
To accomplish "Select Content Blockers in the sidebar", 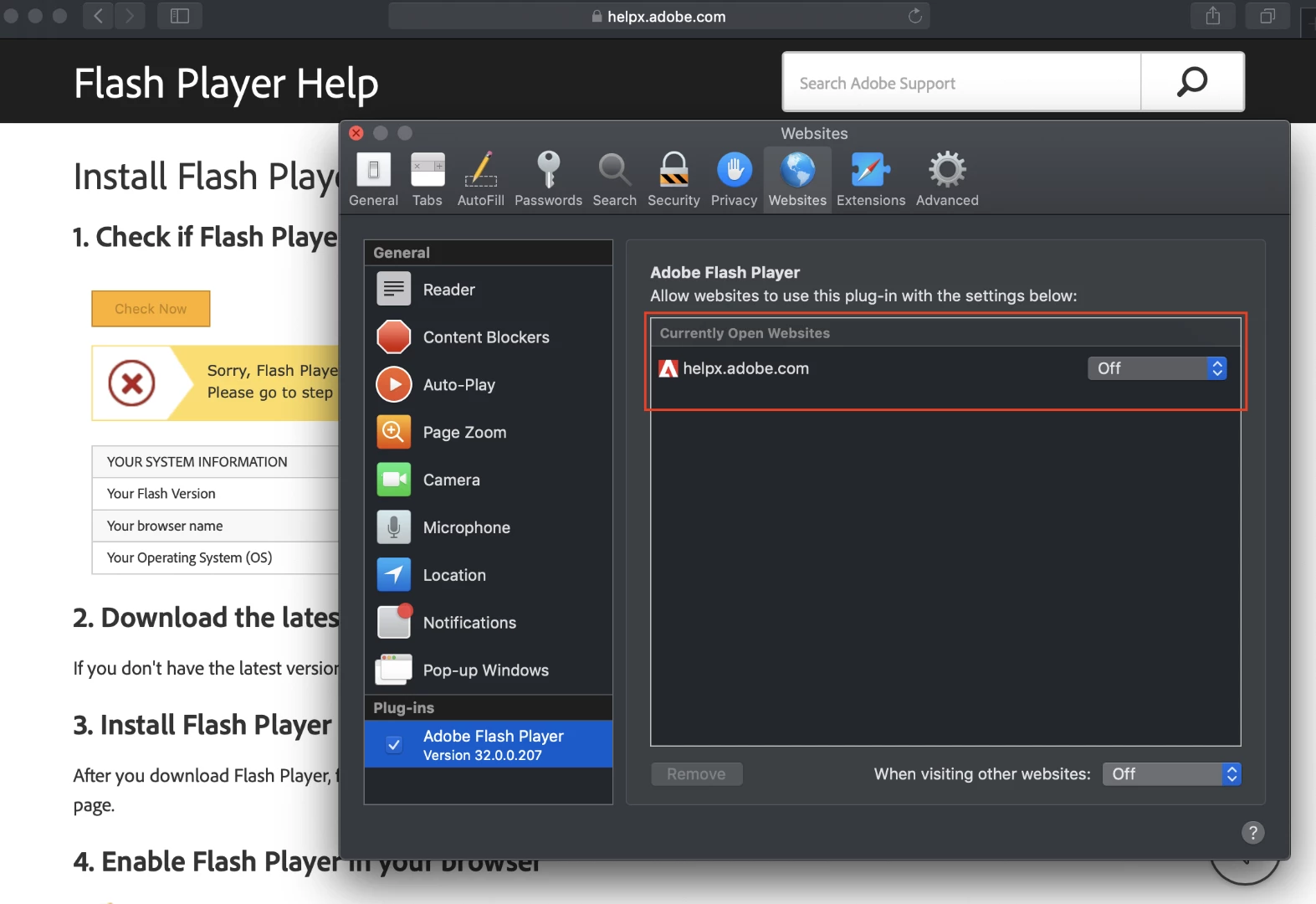I will [x=489, y=337].
